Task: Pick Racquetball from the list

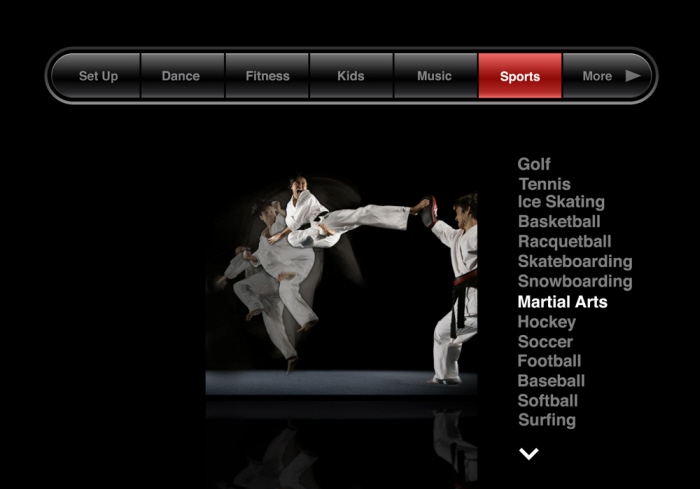Action: (564, 242)
